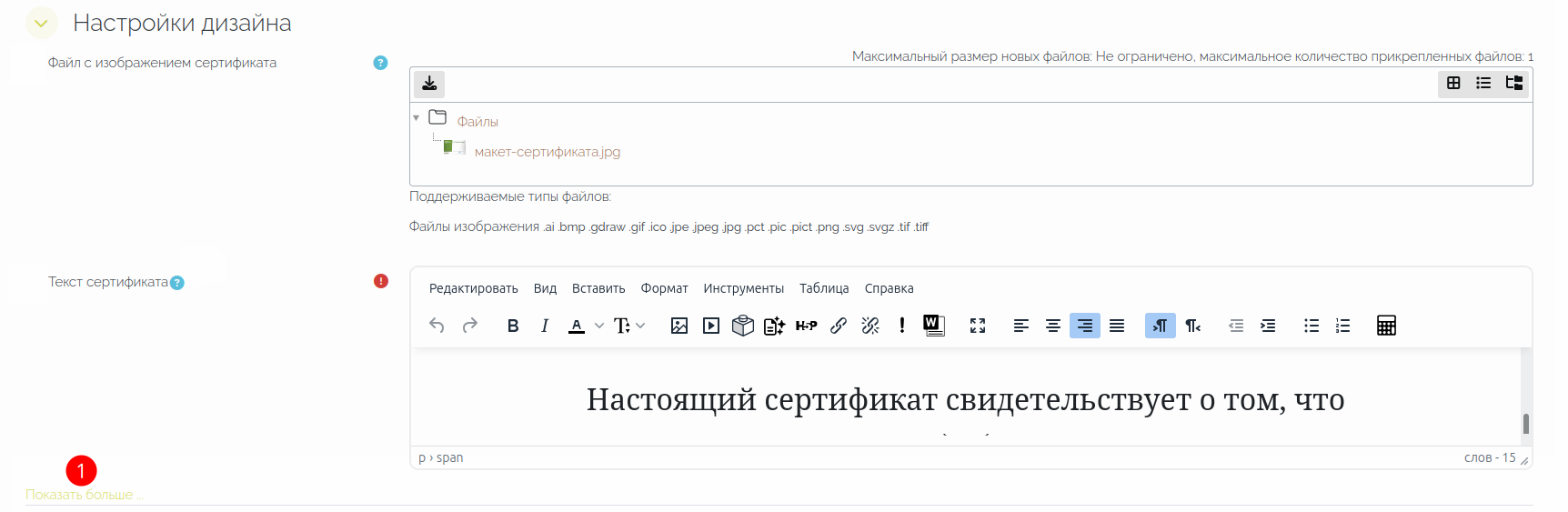Open text color dropdown arrow
1568x512 pixels.
point(599,326)
